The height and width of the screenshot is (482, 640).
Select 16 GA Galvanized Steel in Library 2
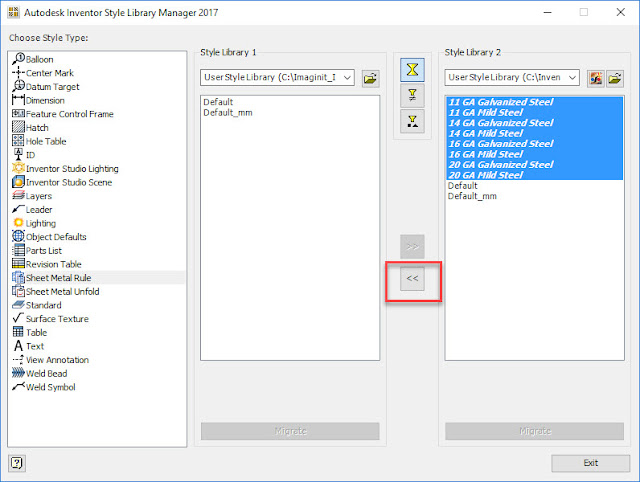pyautogui.click(x=534, y=144)
